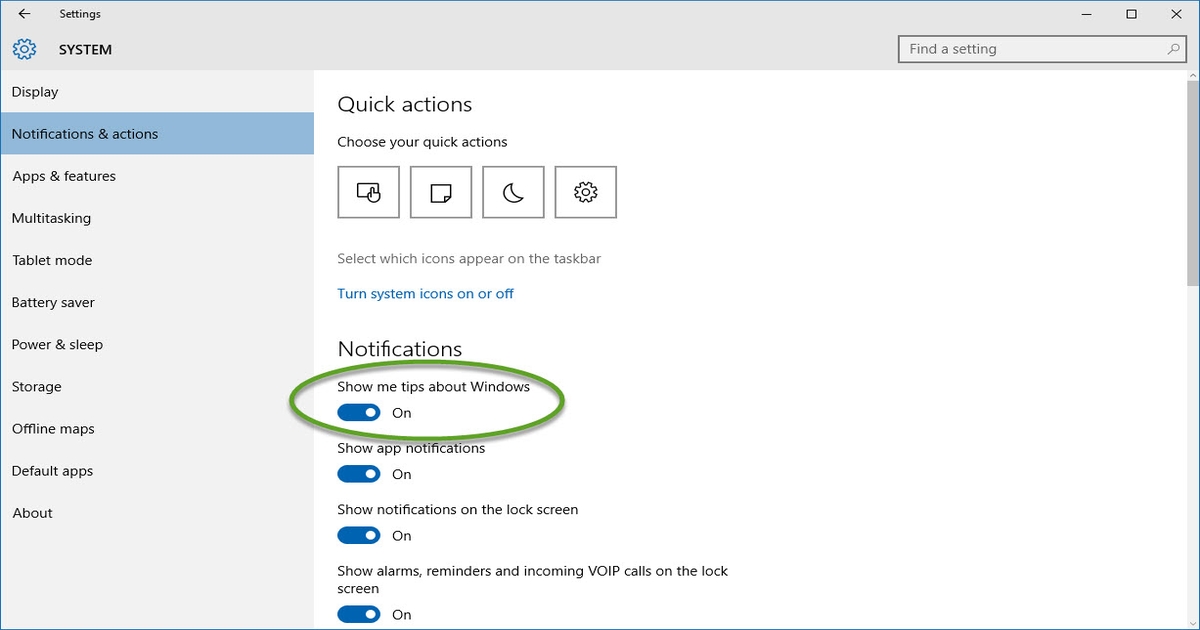
Task: Click the search magnifier in Find a setting
Action: [x=1170, y=48]
